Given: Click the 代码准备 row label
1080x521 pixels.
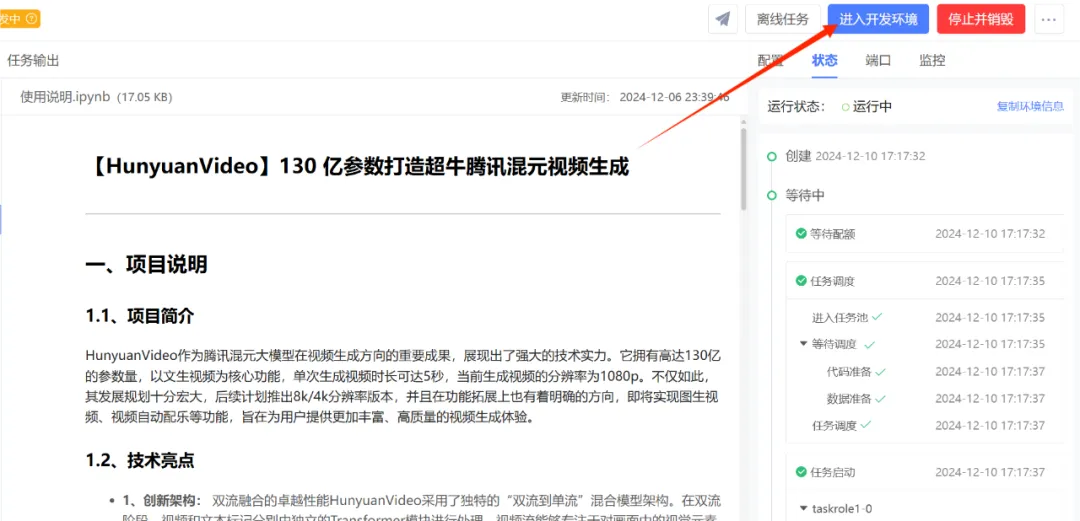Looking at the screenshot, I should coord(849,371).
